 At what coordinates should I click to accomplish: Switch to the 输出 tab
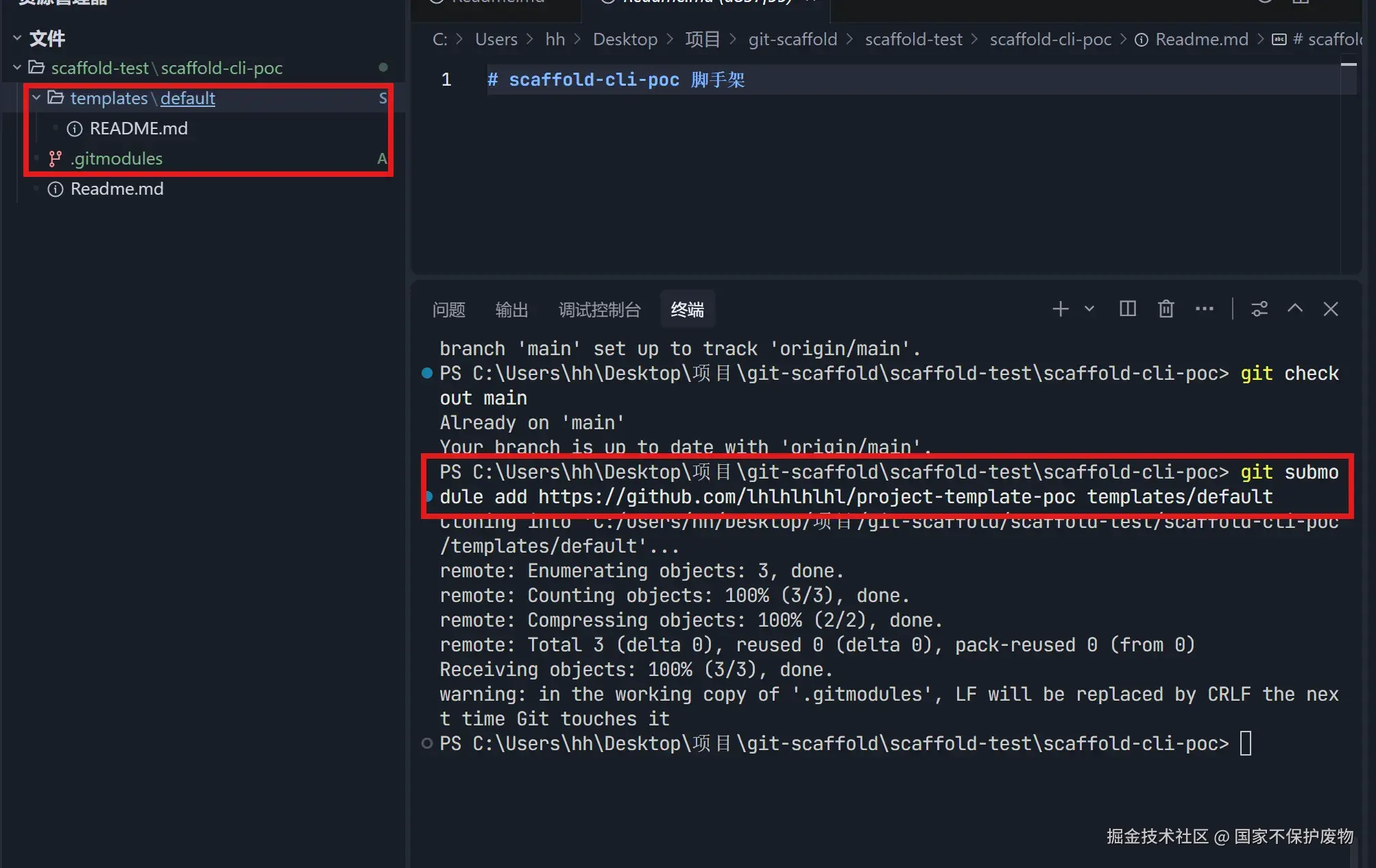pos(511,310)
